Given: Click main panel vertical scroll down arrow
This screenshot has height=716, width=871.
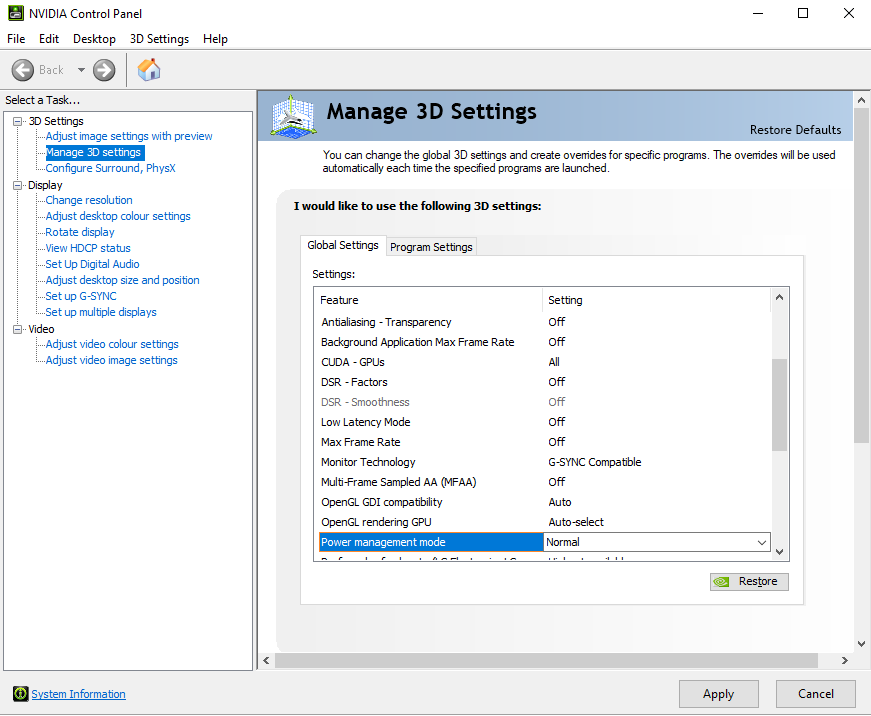Looking at the screenshot, I should click(861, 644).
